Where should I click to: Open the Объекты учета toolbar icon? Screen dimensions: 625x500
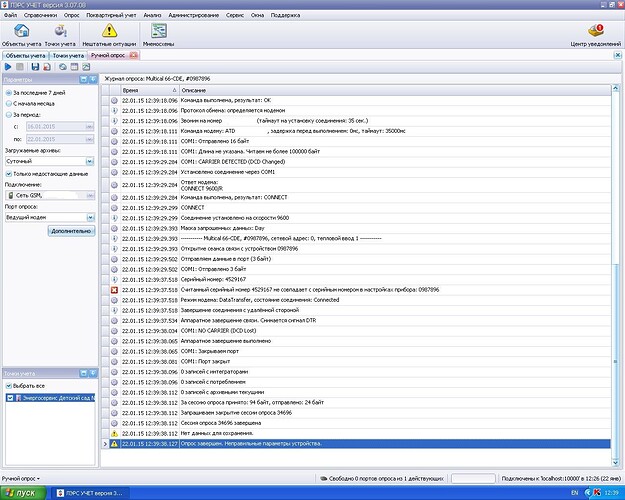pyautogui.click(x=22, y=35)
